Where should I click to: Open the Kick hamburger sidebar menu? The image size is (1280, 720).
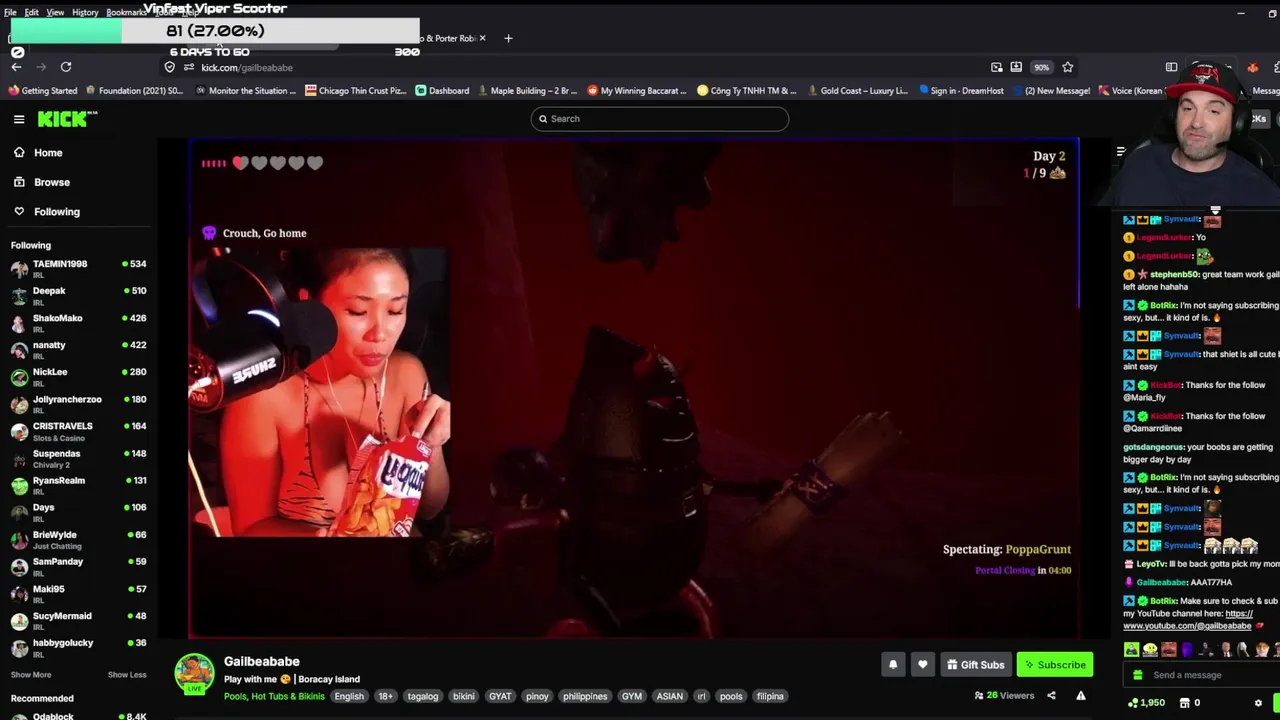[19, 119]
